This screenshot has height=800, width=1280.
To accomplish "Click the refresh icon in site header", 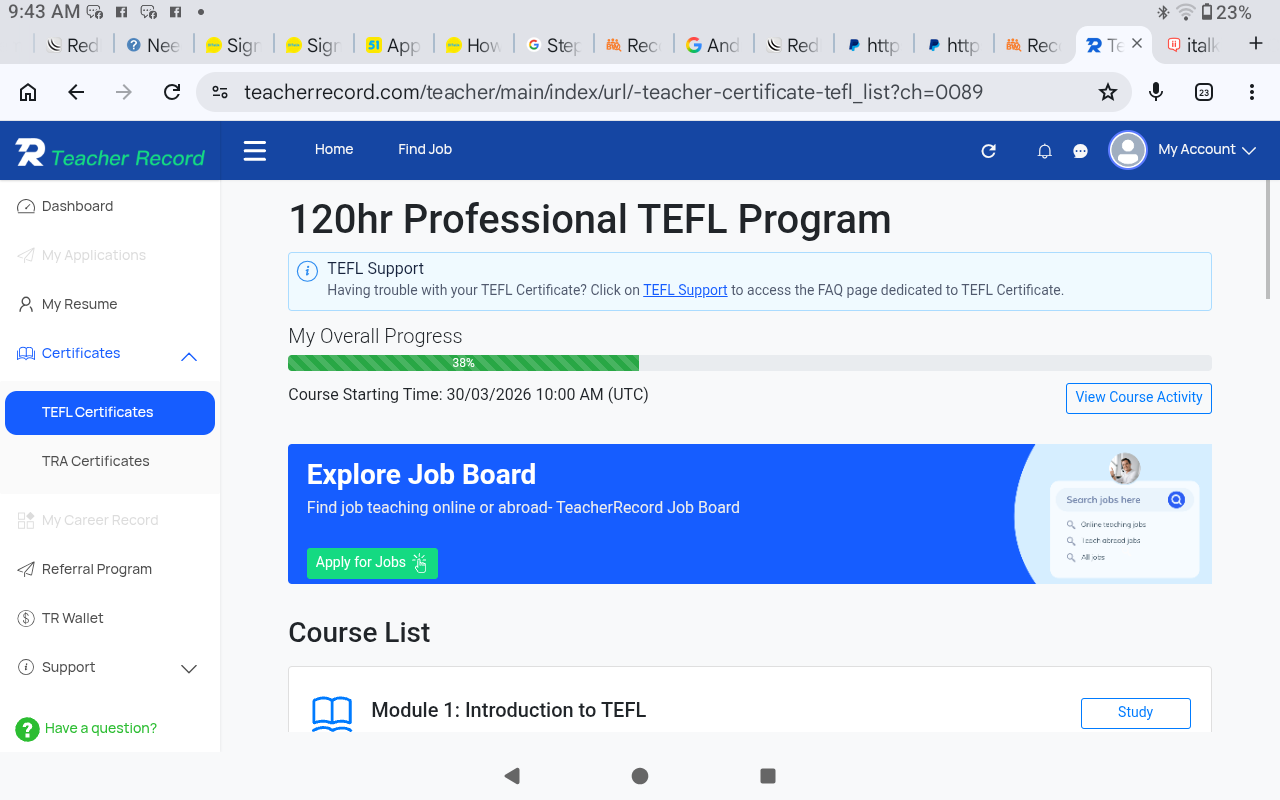I will coord(988,151).
